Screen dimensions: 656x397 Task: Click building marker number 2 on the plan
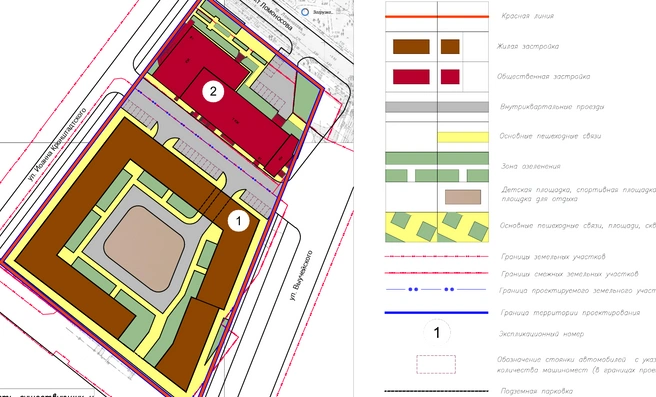click(x=213, y=91)
